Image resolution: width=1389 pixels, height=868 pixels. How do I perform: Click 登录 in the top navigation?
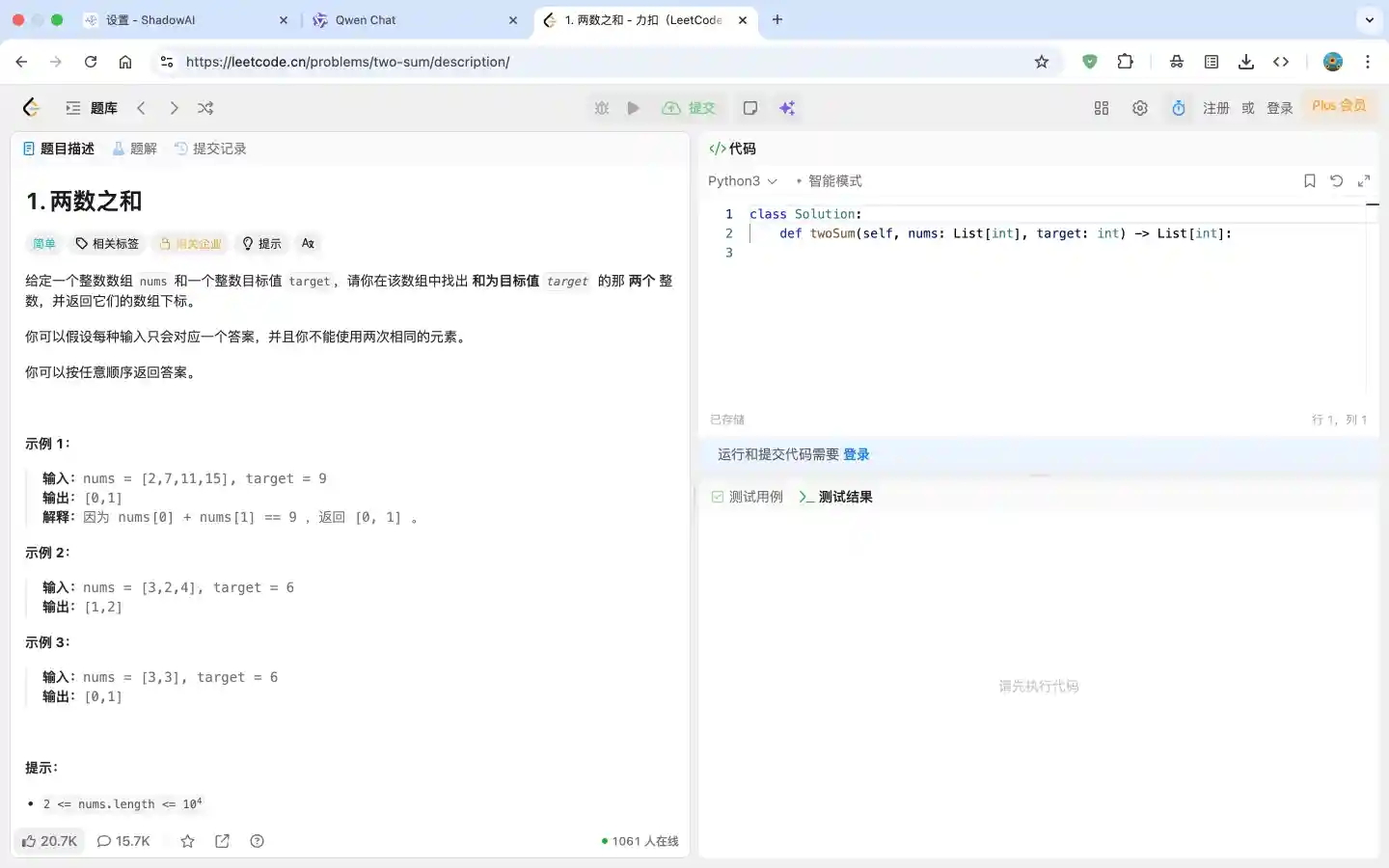[1280, 108]
